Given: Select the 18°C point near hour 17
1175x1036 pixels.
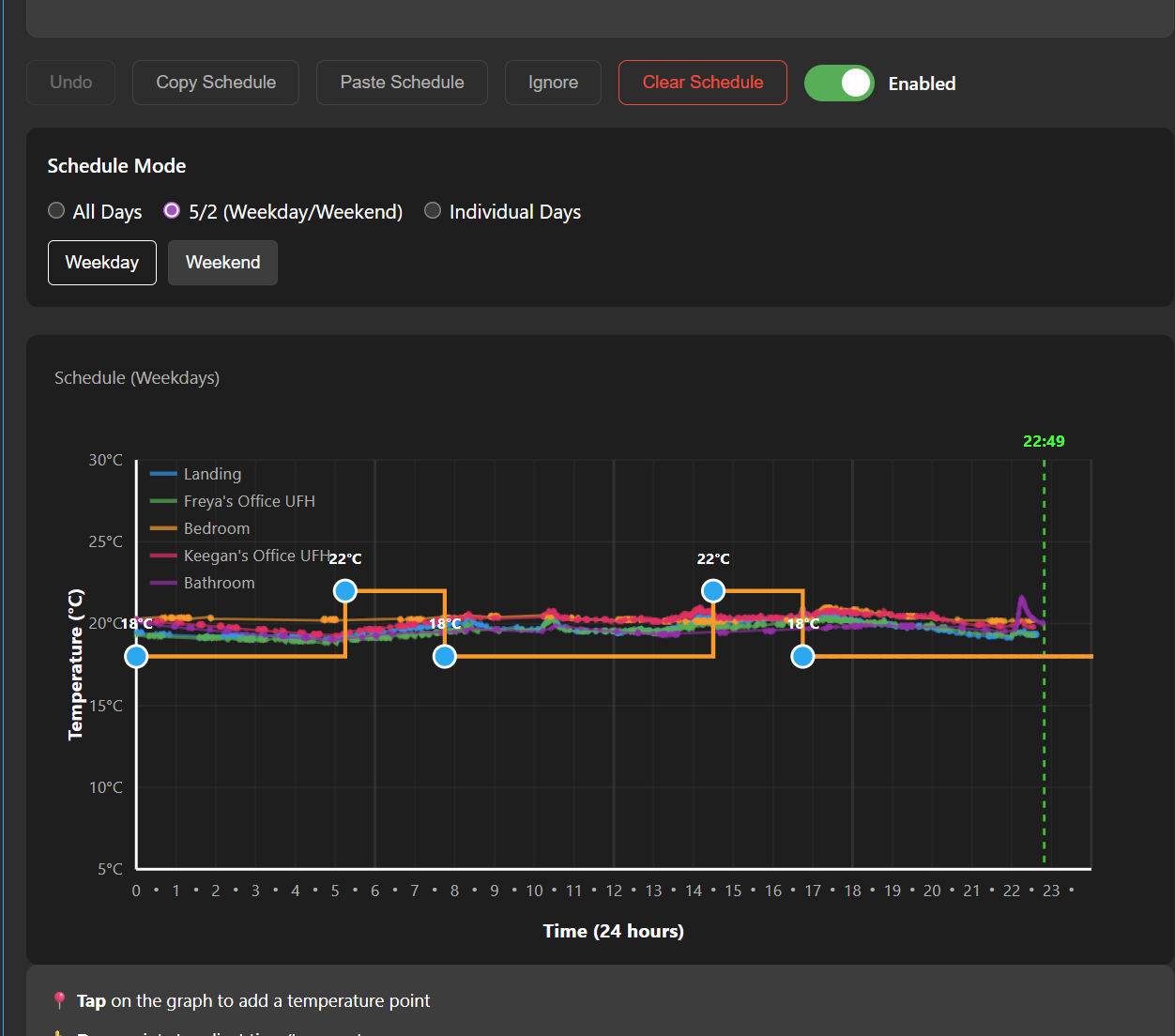Looking at the screenshot, I should click(802, 657).
